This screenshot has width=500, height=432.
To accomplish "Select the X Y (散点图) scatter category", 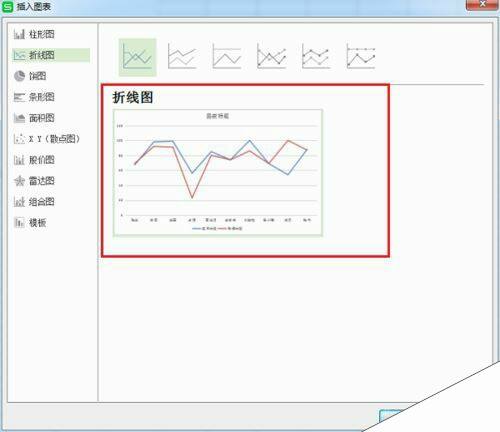I will click(47, 139).
